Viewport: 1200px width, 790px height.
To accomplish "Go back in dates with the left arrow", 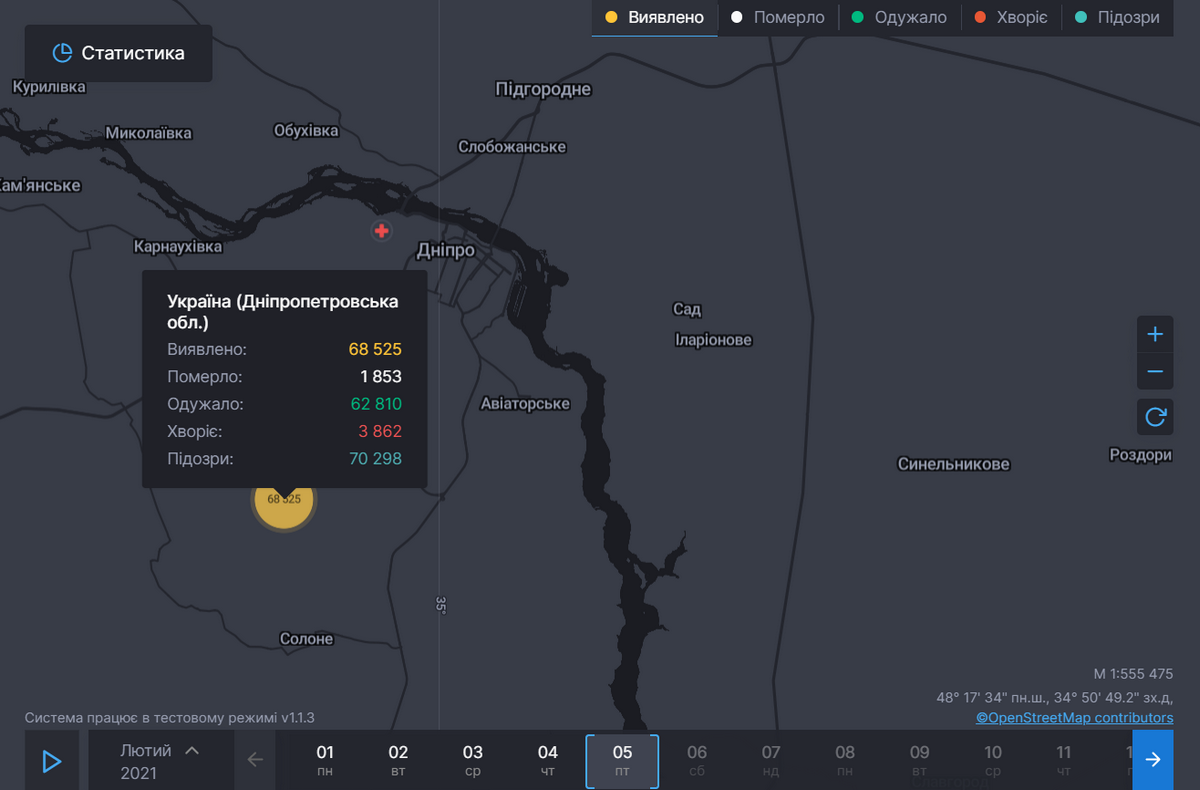I will coord(255,760).
